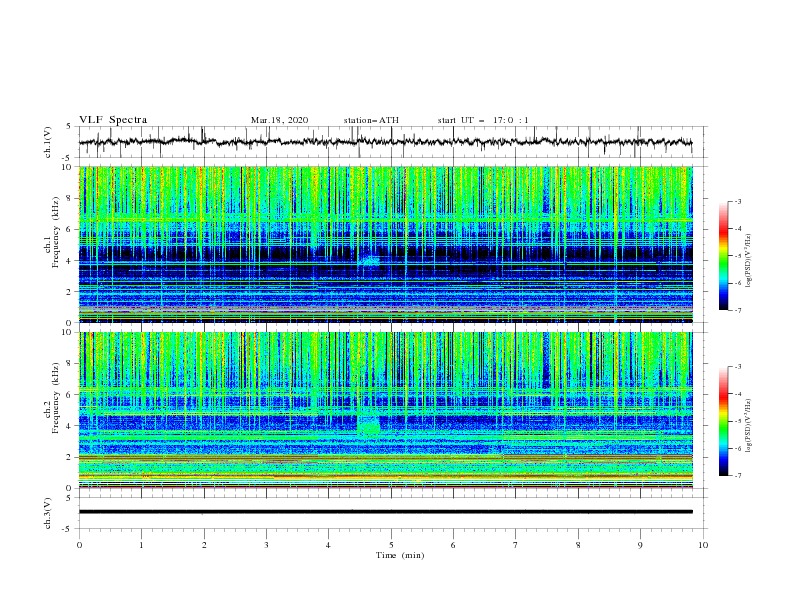Click time axis tick label "1"
Image resolution: width=792 pixels, height=612 pixels.
(x=141, y=545)
